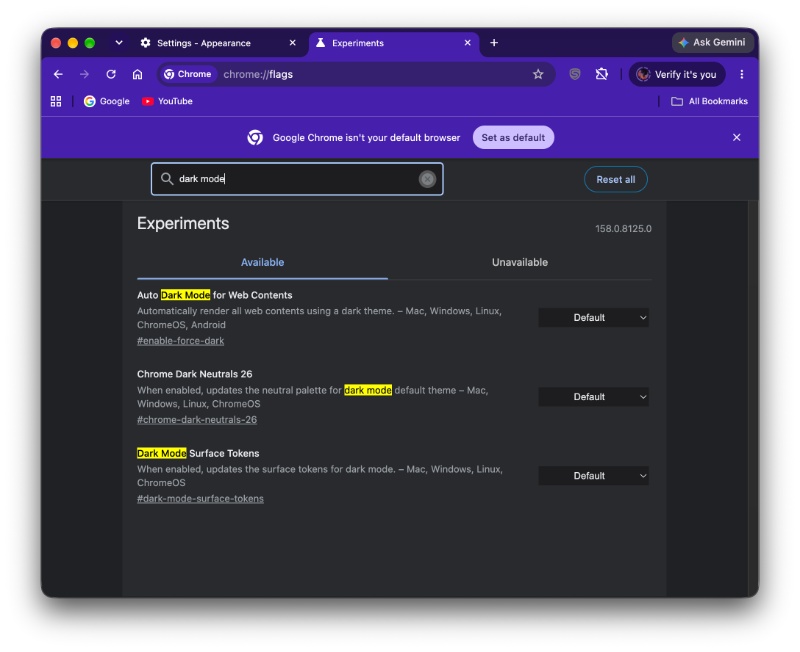Click the Experiments page heading

[x=183, y=223]
